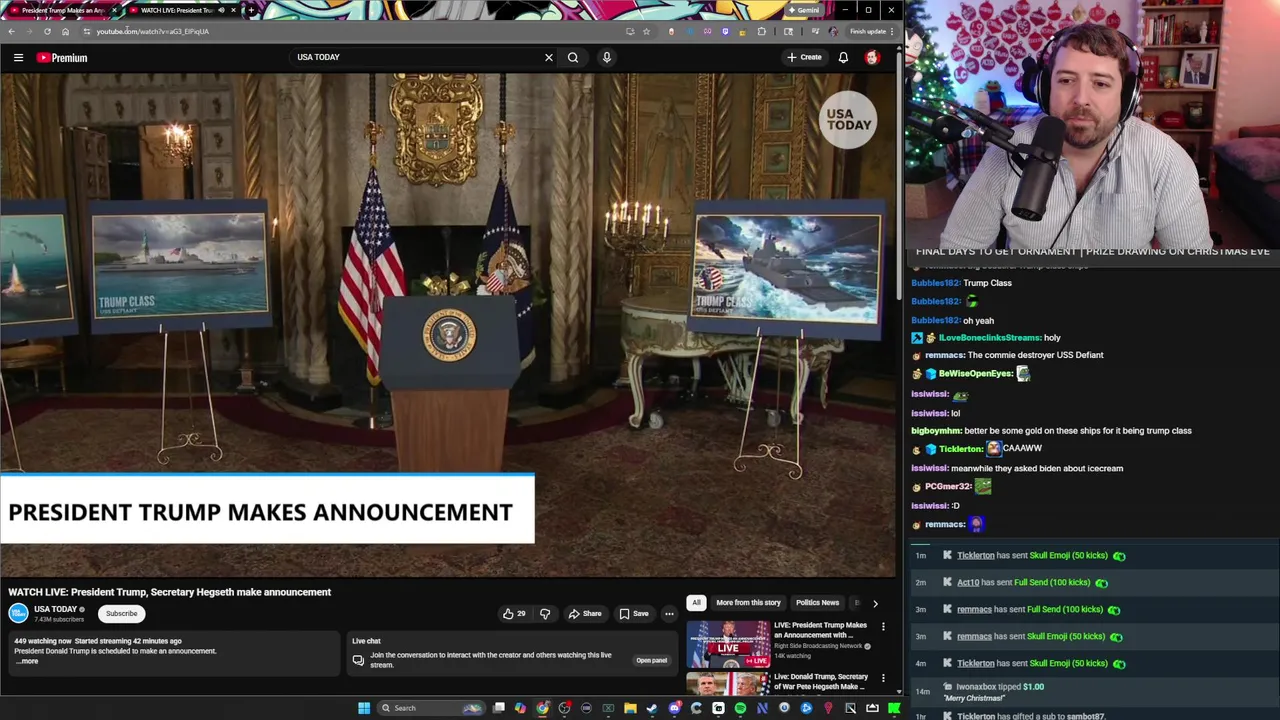Reload the current page
The width and height of the screenshot is (1280, 720).
[x=47, y=31]
